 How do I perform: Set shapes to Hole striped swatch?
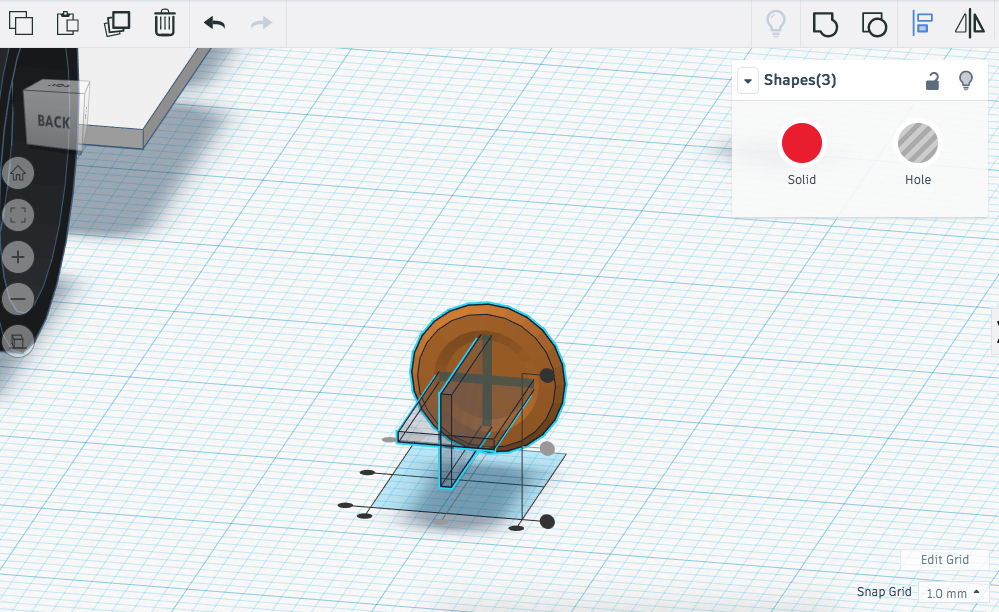tap(917, 143)
